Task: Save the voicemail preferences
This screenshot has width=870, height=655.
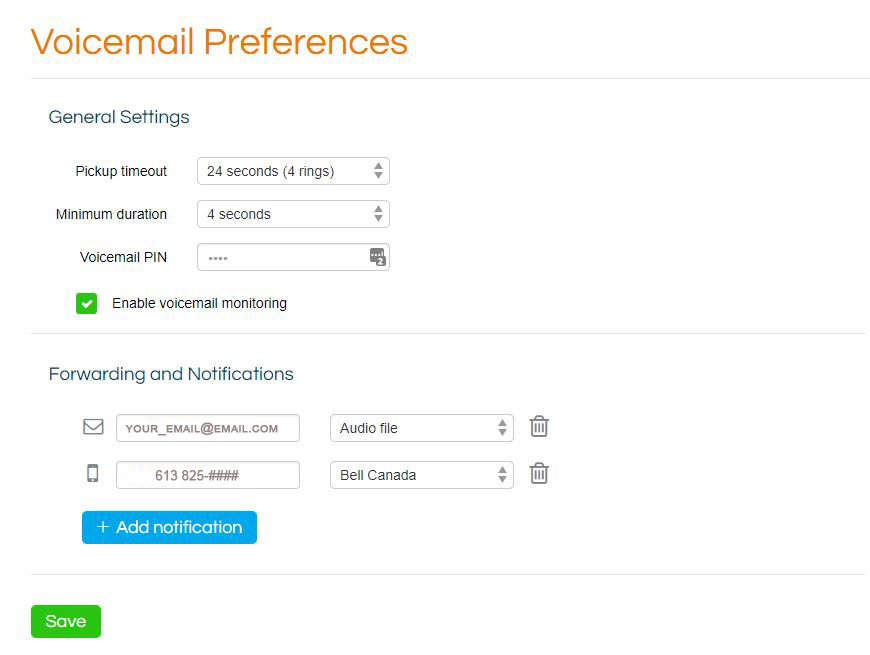Action: coord(66,621)
